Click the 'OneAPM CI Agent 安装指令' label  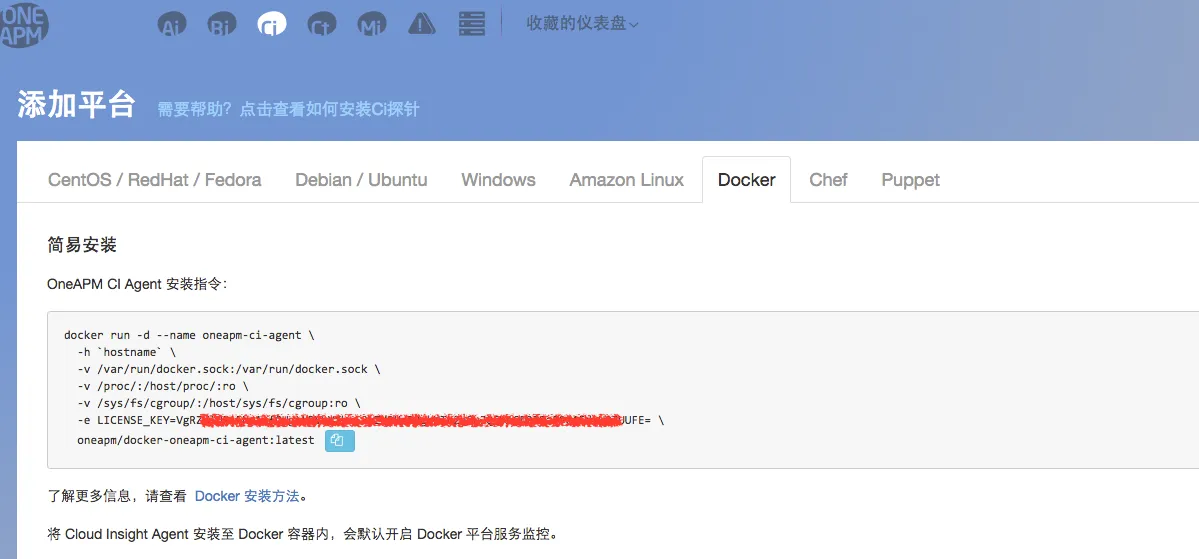(x=138, y=284)
